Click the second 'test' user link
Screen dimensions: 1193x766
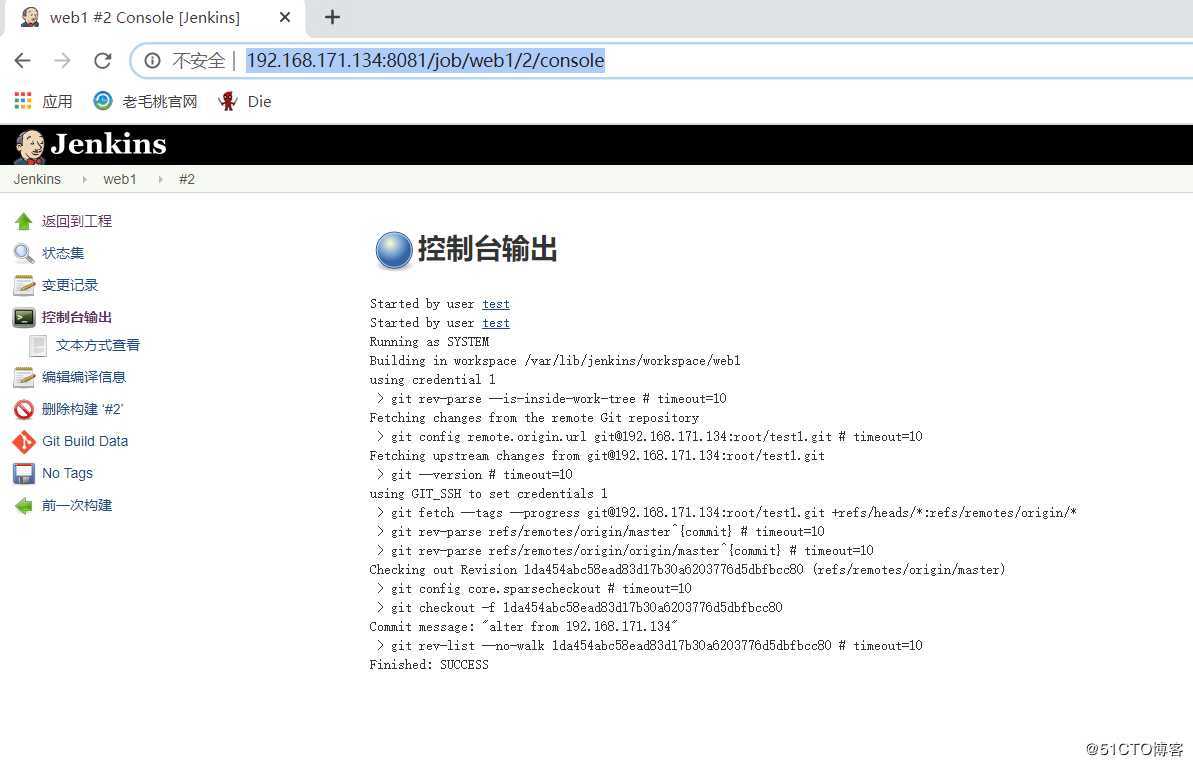(x=496, y=323)
